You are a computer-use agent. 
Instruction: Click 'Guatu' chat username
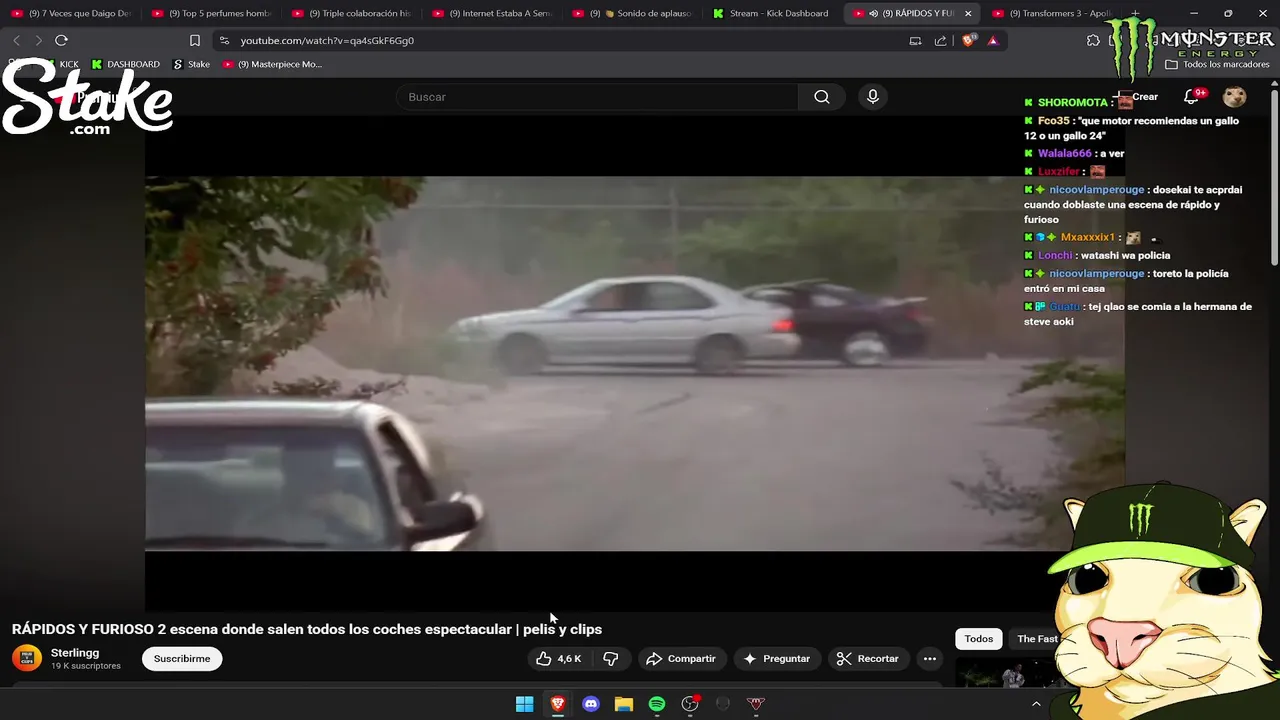pyautogui.click(x=1065, y=307)
